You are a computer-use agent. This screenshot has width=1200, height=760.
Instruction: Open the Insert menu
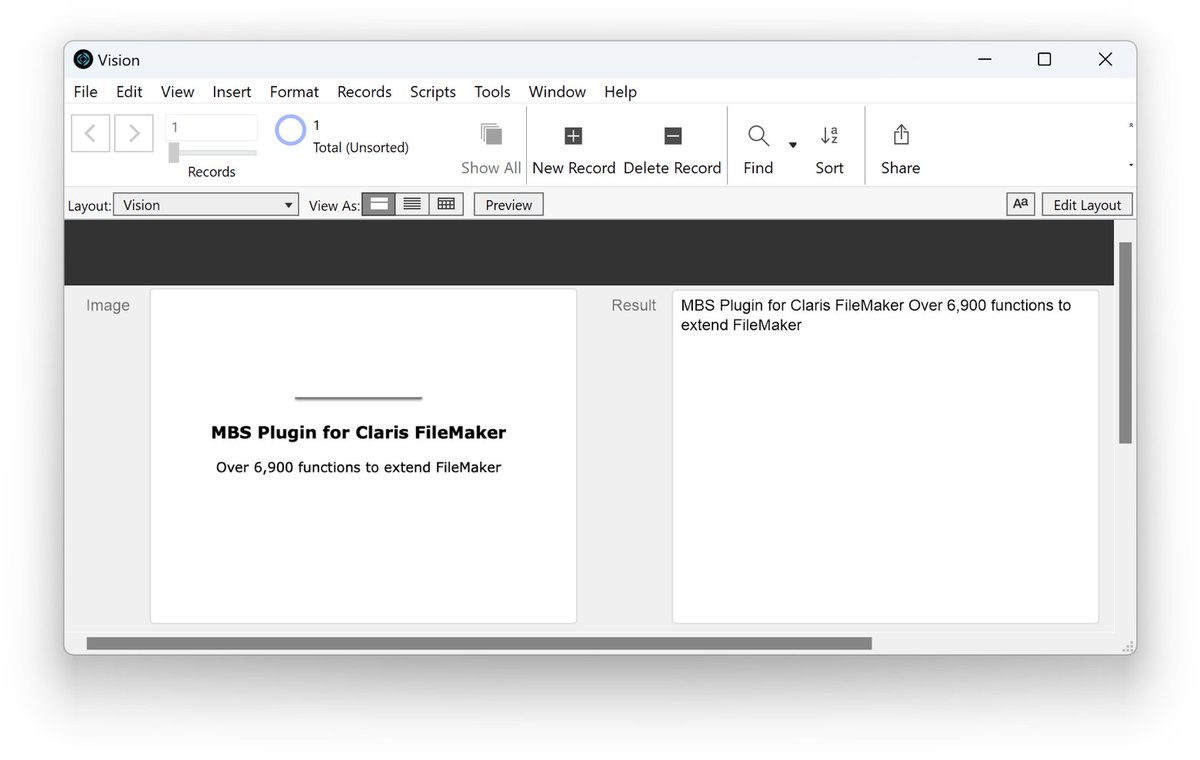[232, 92]
